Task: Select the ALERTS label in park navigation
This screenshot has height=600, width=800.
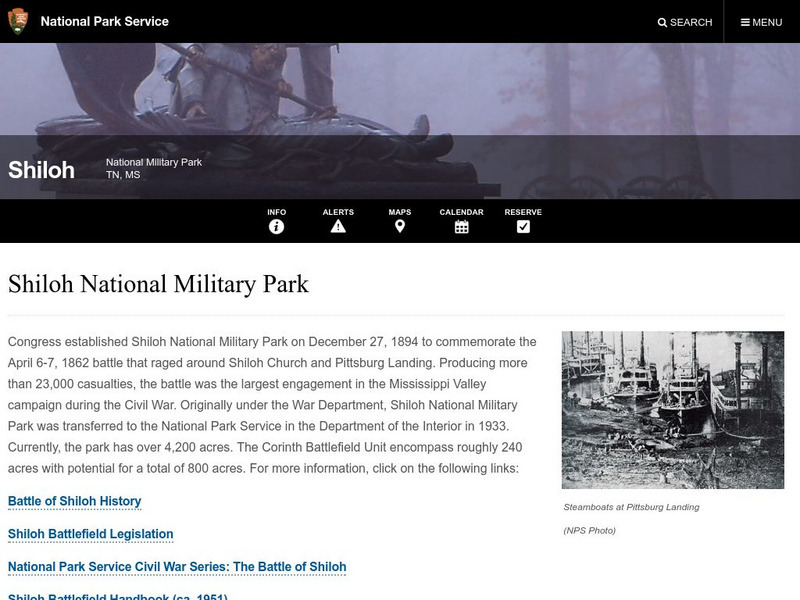Action: point(338,212)
